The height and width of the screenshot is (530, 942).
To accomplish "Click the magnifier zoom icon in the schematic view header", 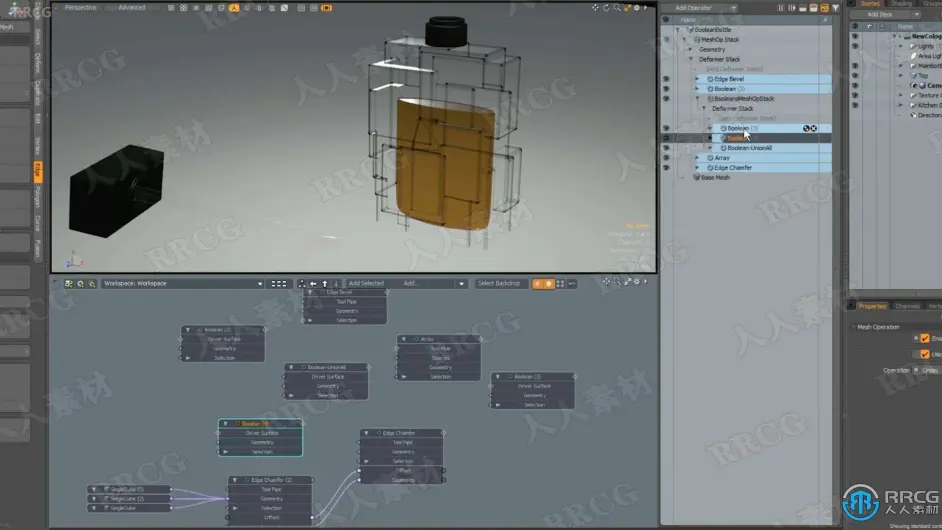I will (x=617, y=281).
